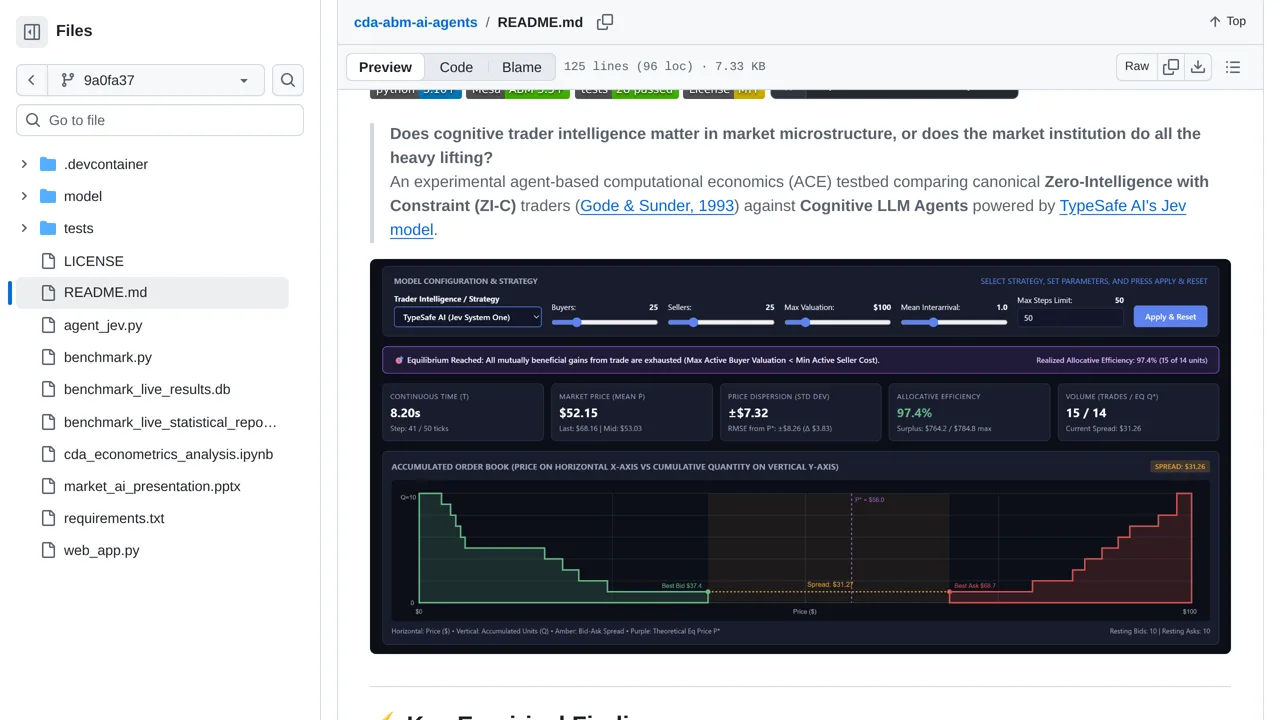1280x720 pixels.
Task: Open the file search magnifier button
Action: click(x=288, y=80)
